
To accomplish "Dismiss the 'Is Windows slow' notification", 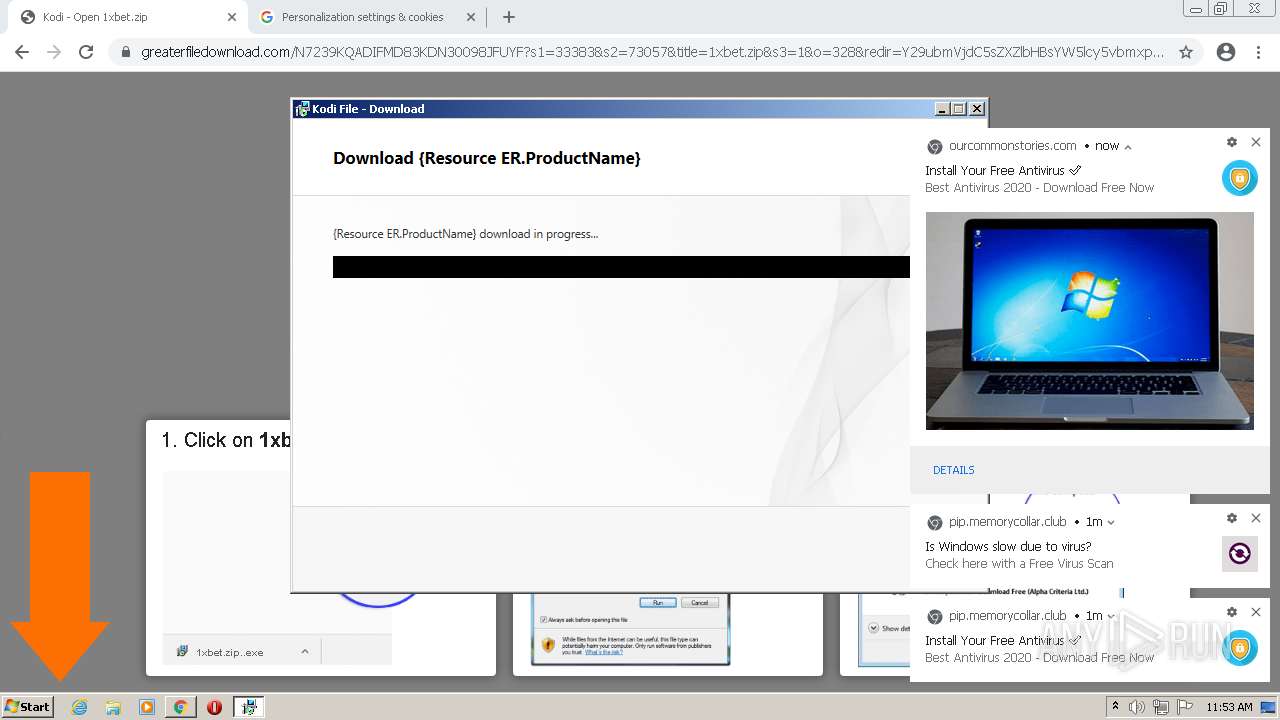I will [x=1256, y=519].
